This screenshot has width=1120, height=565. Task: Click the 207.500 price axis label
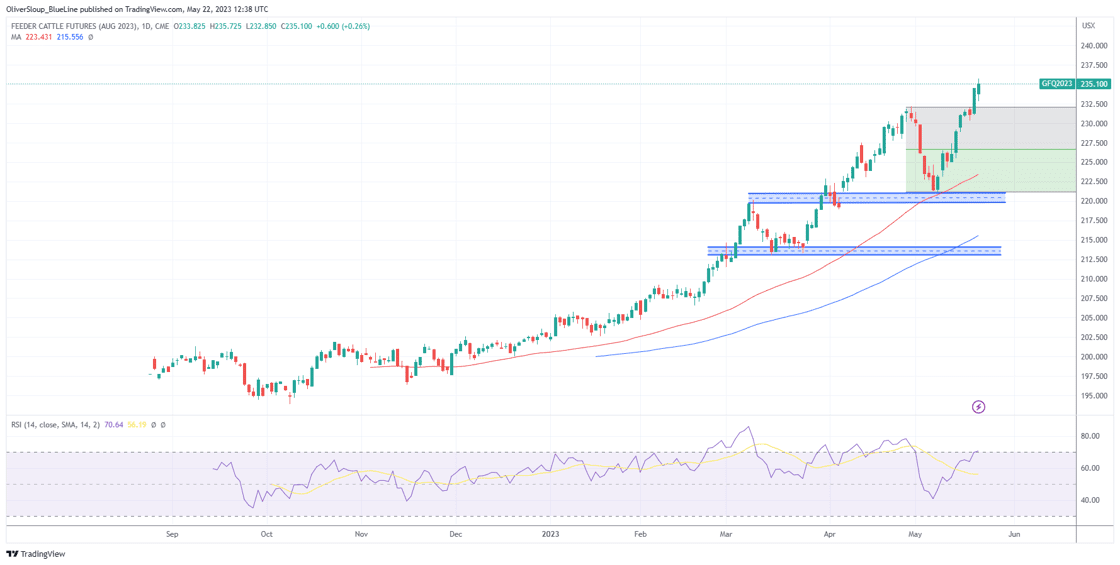click(1094, 299)
